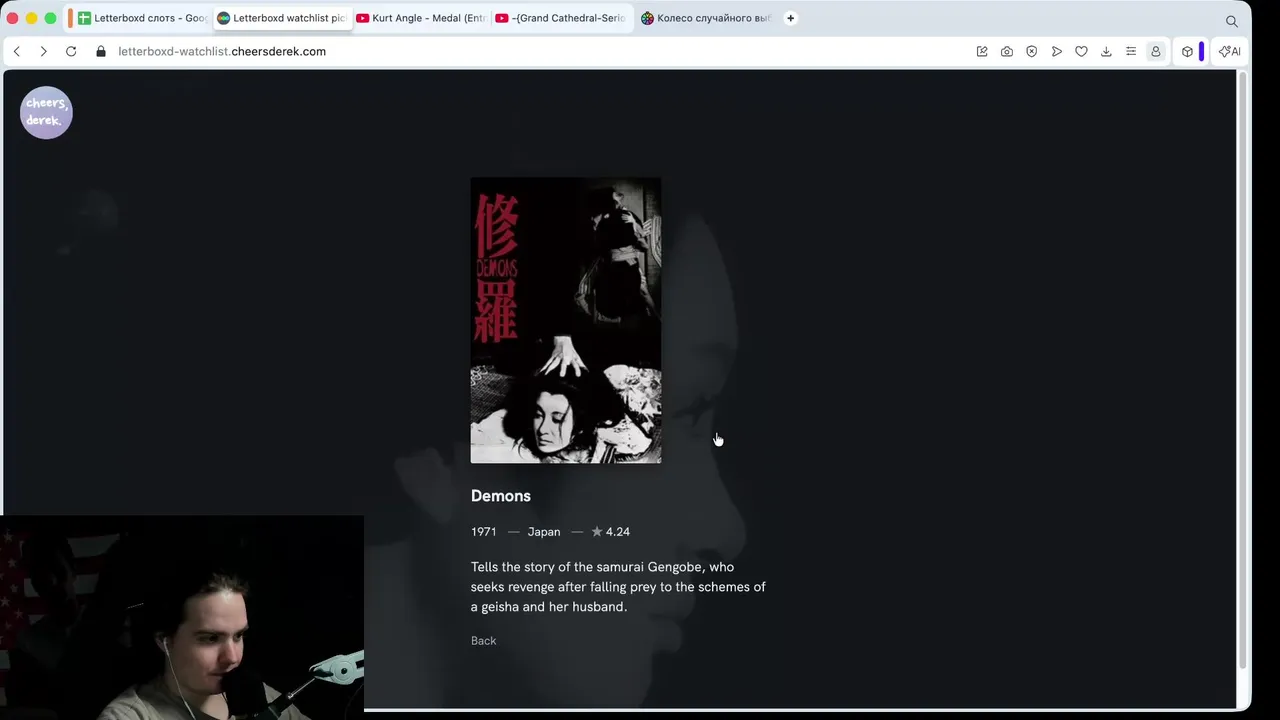Open the profile account icon
1280x720 pixels.
[1155, 51]
